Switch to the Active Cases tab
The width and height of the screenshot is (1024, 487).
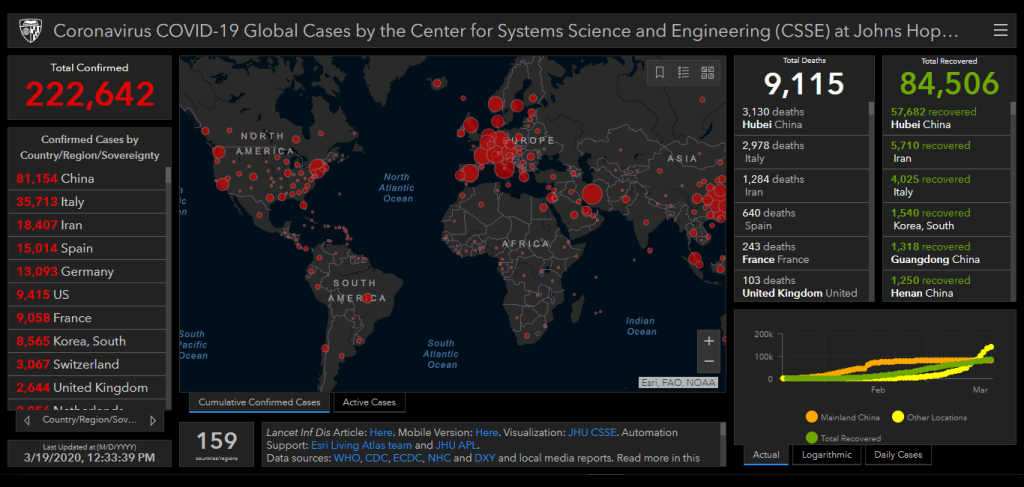point(369,403)
